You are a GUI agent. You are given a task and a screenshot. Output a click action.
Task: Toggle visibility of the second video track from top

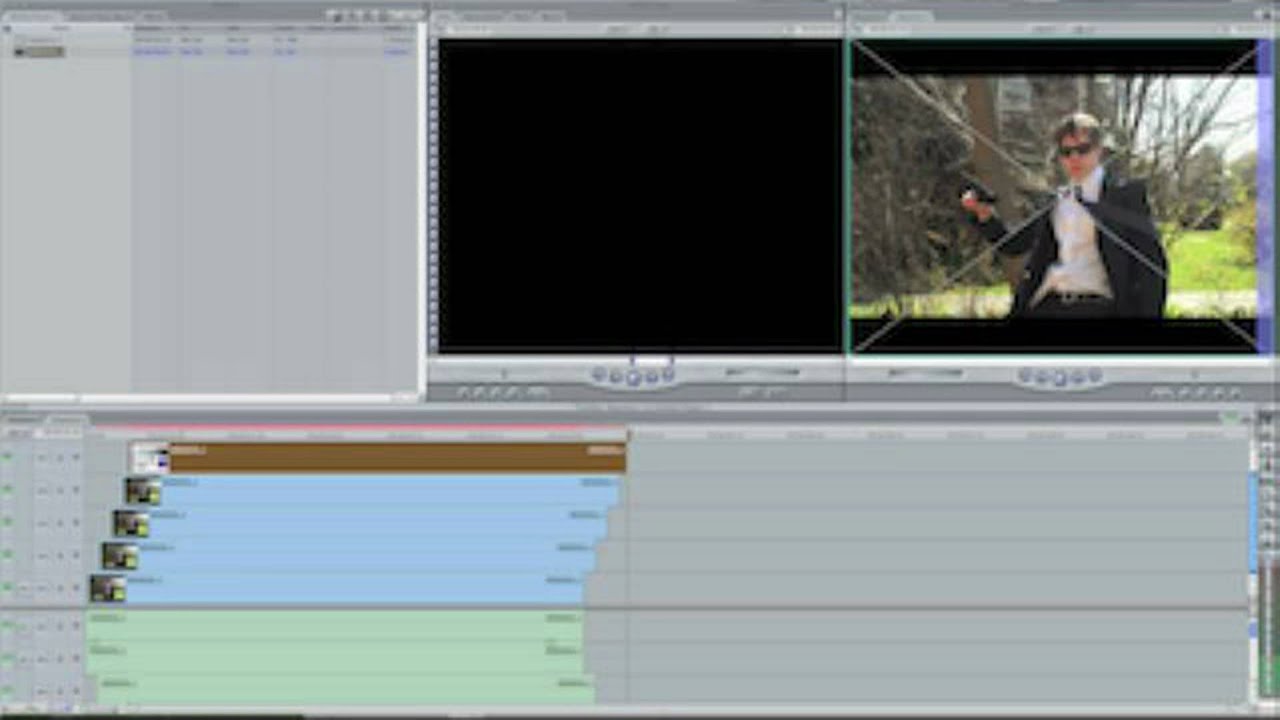(8, 490)
